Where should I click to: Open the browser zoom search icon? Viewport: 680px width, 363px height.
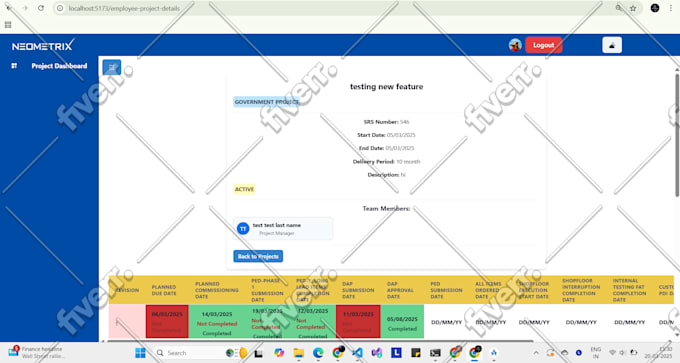(x=619, y=8)
